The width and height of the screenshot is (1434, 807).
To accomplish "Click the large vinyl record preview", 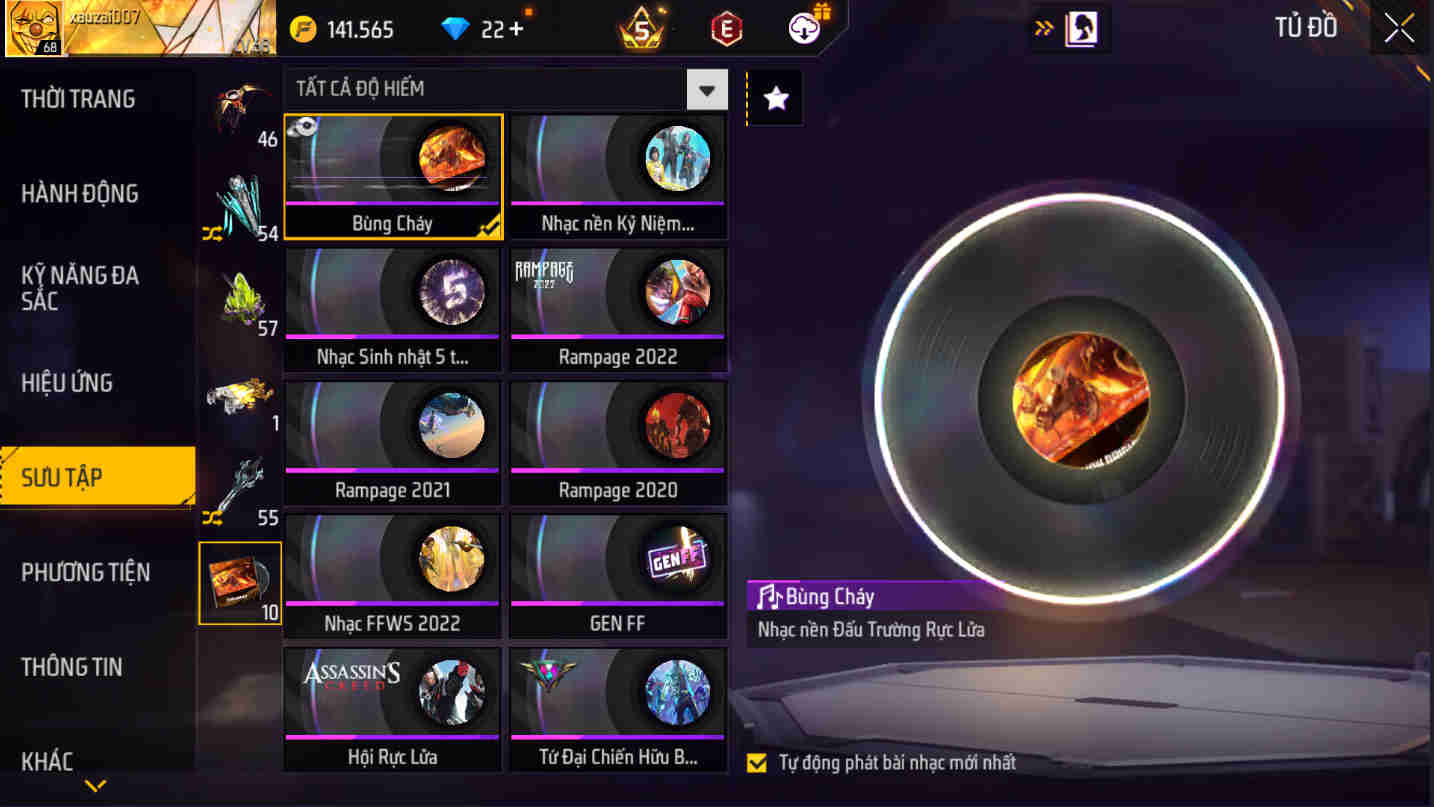I will (x=1080, y=398).
